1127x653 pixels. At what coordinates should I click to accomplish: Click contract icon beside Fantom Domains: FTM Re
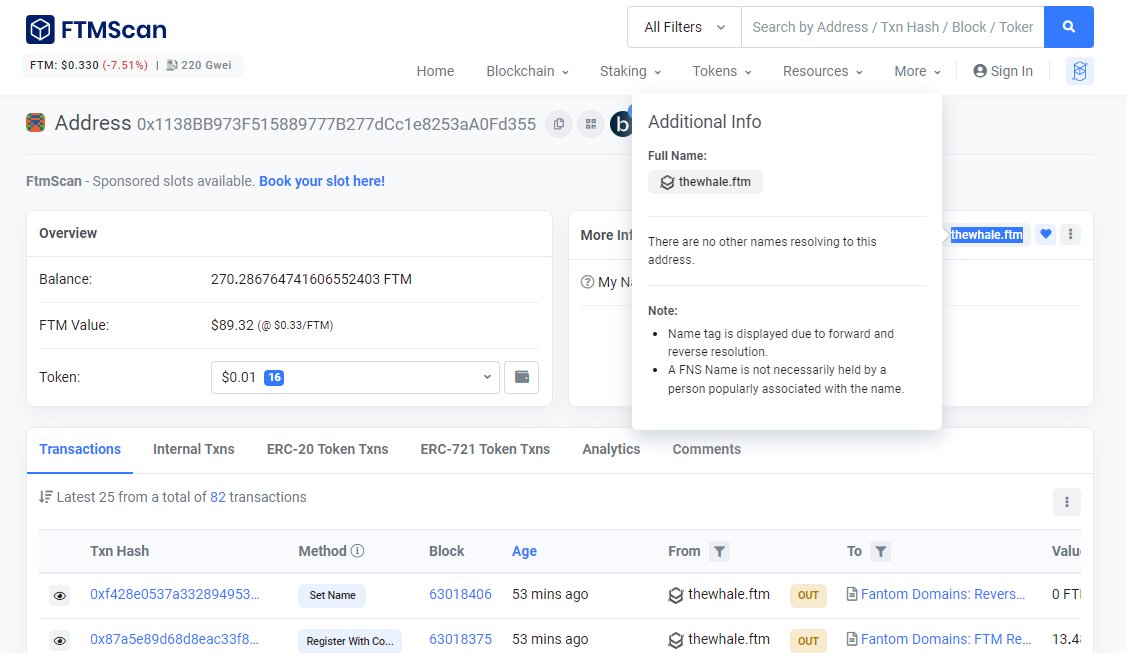[852, 639]
